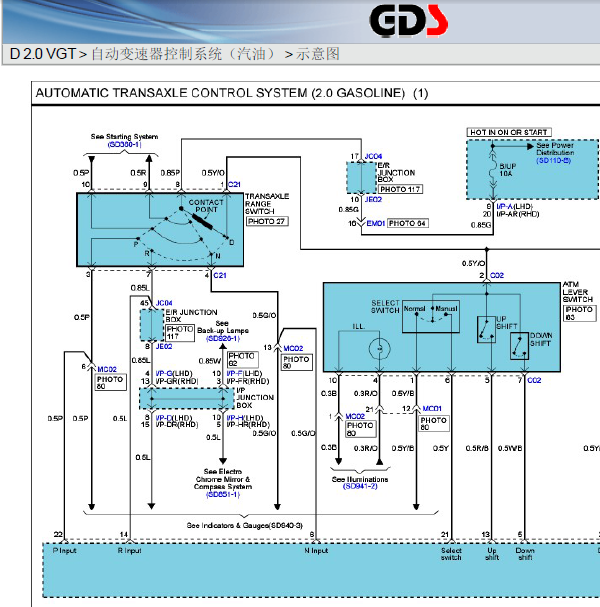The height and width of the screenshot is (607, 600).
Task: Open Power Distribution link (SD110-5)
Action: click(554, 161)
